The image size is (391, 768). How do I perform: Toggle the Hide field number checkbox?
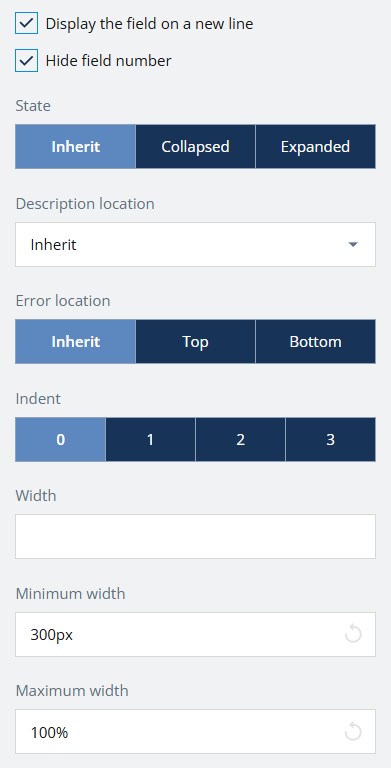(x=26, y=61)
